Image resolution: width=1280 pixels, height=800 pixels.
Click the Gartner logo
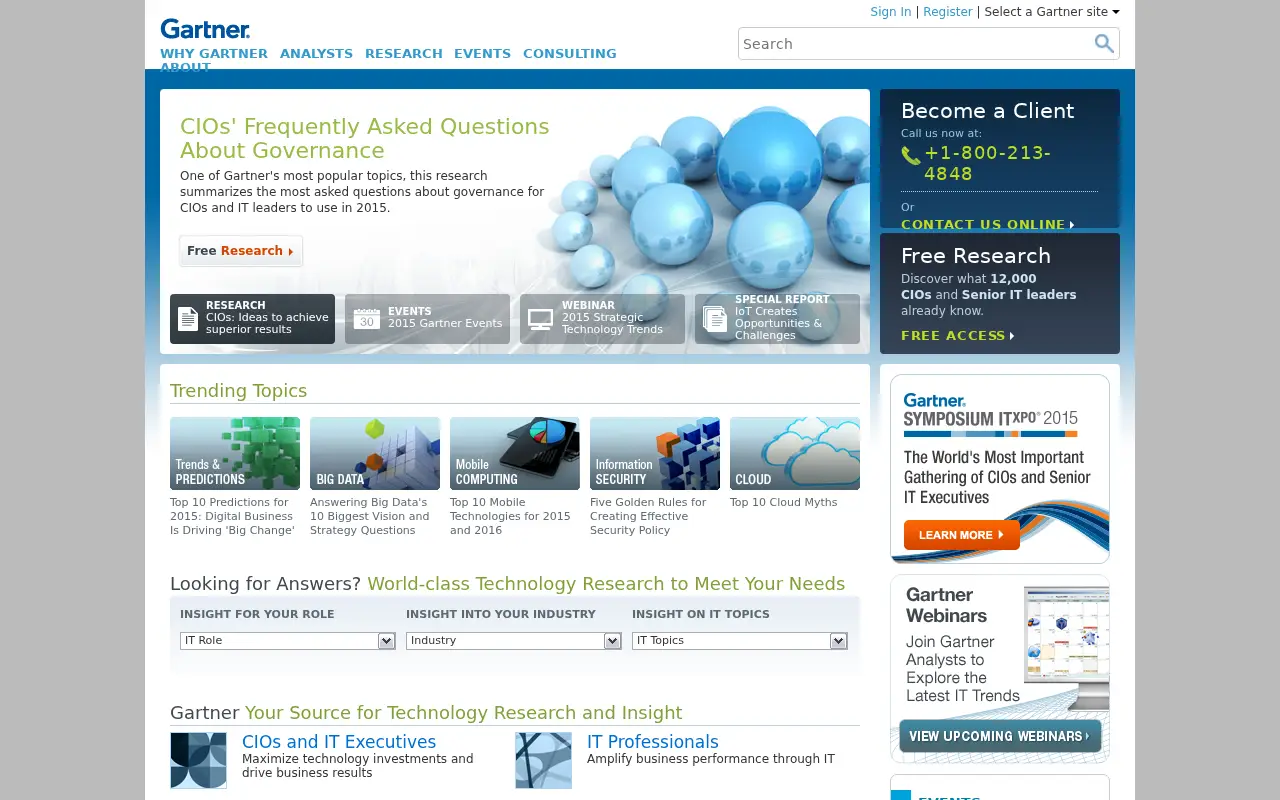(205, 29)
